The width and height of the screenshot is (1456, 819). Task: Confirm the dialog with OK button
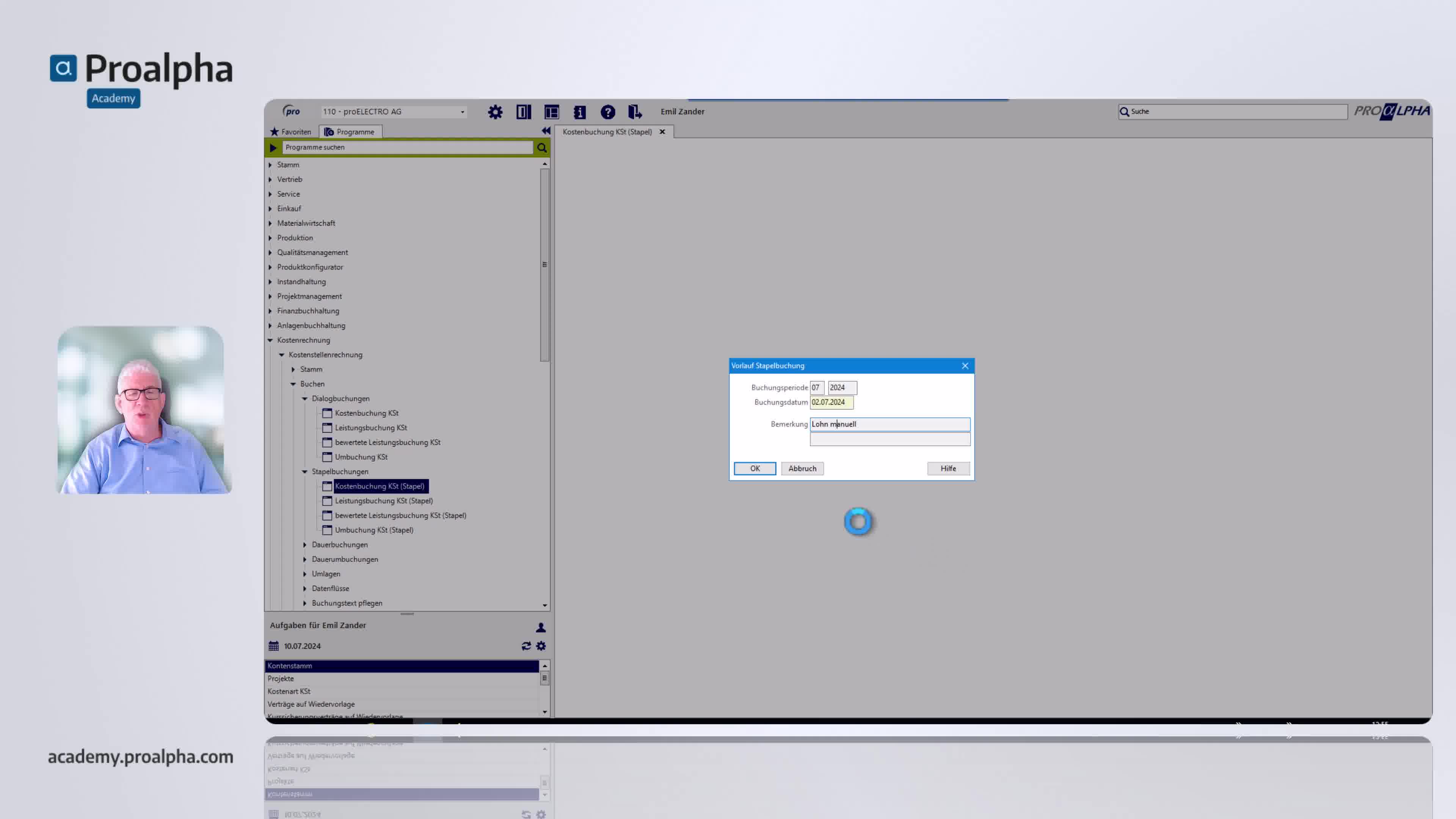755,469
